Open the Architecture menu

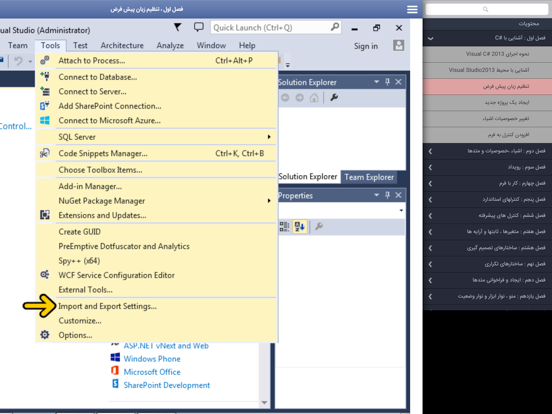point(122,45)
